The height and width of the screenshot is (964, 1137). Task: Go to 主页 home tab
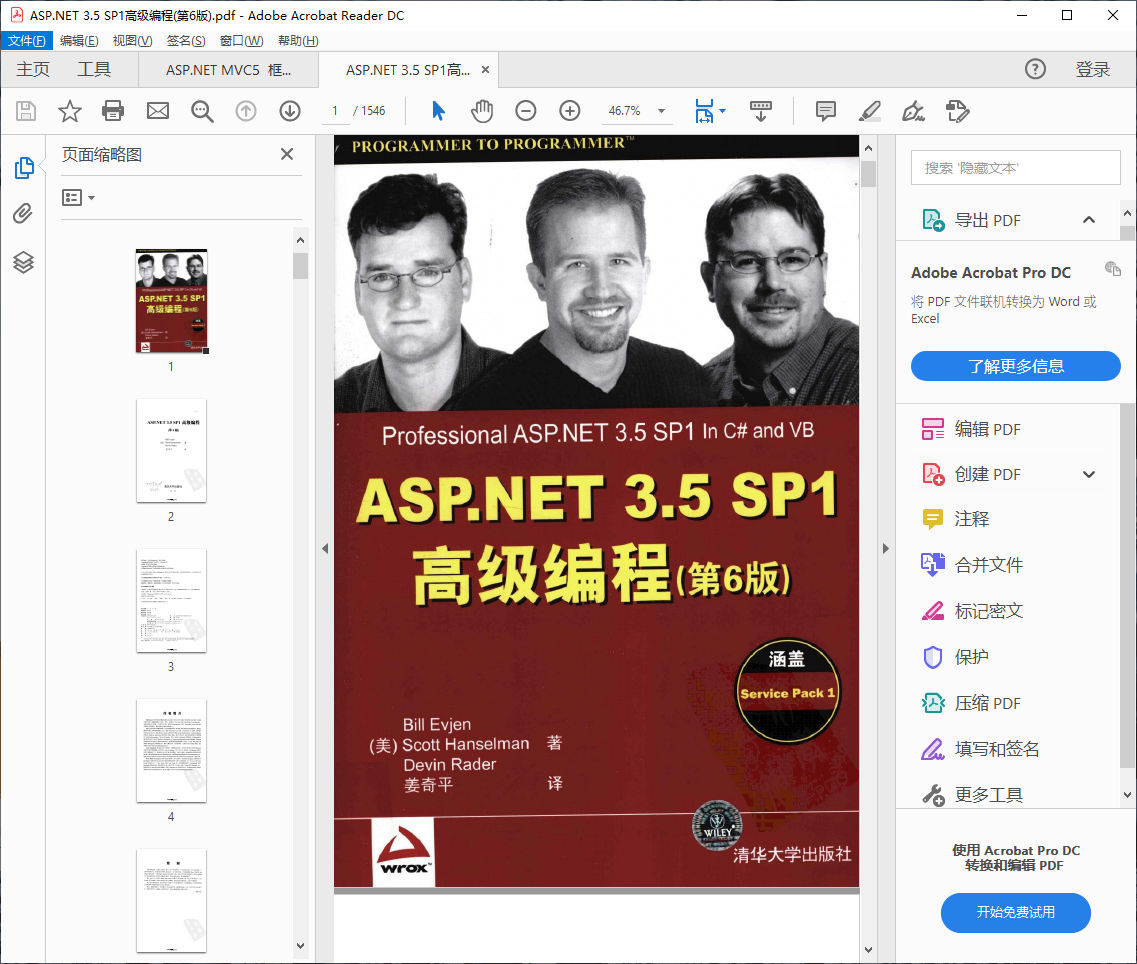click(x=33, y=70)
